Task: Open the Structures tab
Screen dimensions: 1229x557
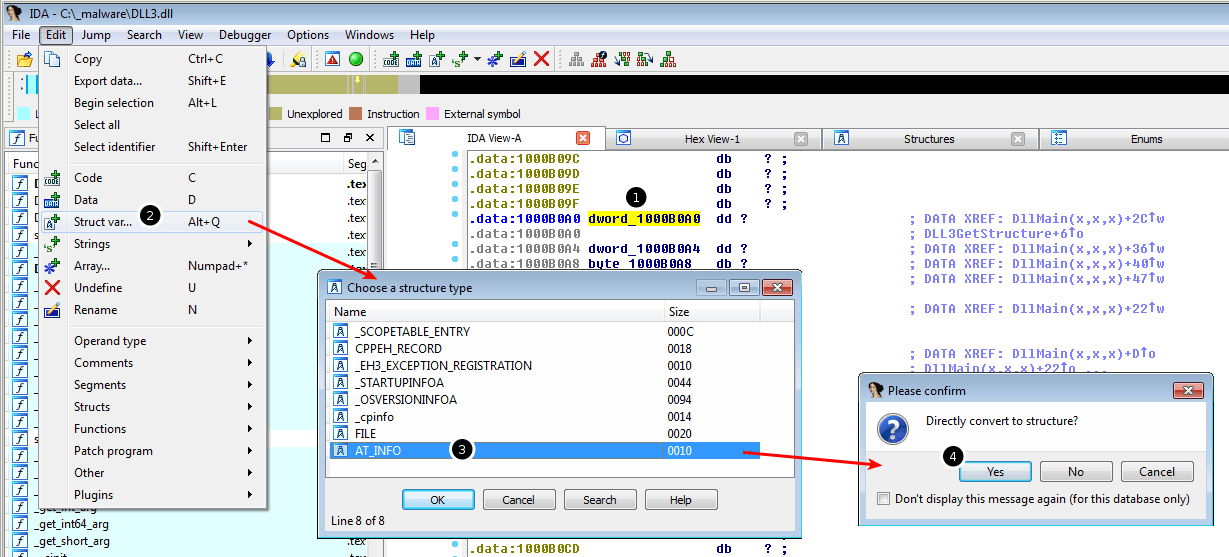Action: [x=928, y=139]
